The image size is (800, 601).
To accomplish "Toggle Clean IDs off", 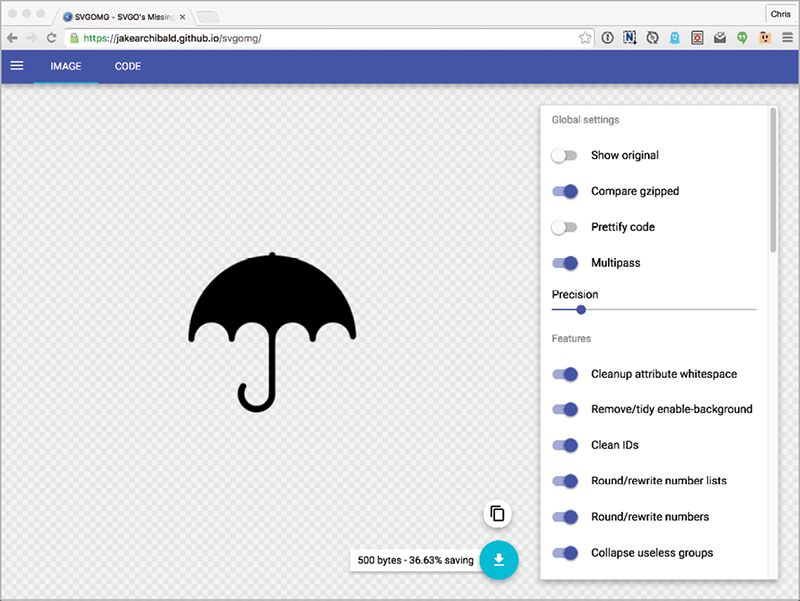I will click(x=565, y=445).
